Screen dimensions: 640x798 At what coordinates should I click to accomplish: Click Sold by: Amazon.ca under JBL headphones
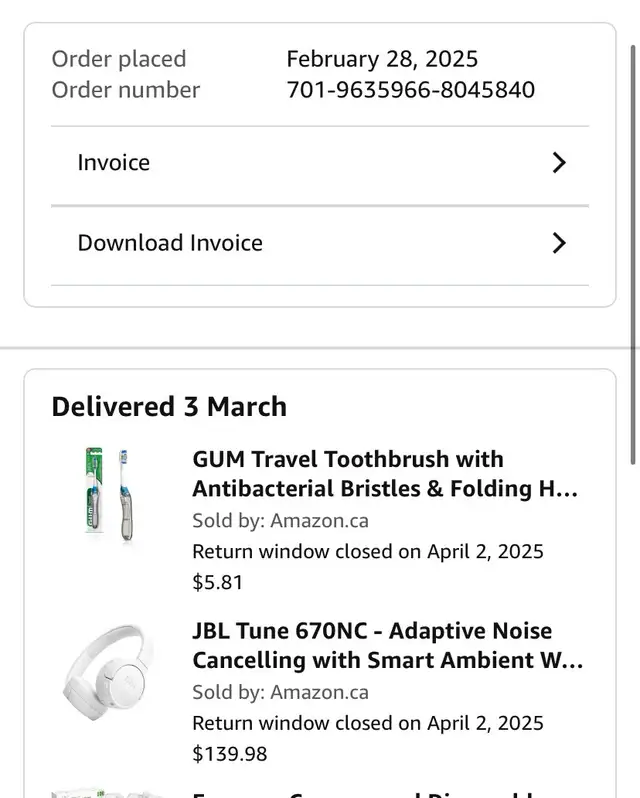[x=280, y=692]
